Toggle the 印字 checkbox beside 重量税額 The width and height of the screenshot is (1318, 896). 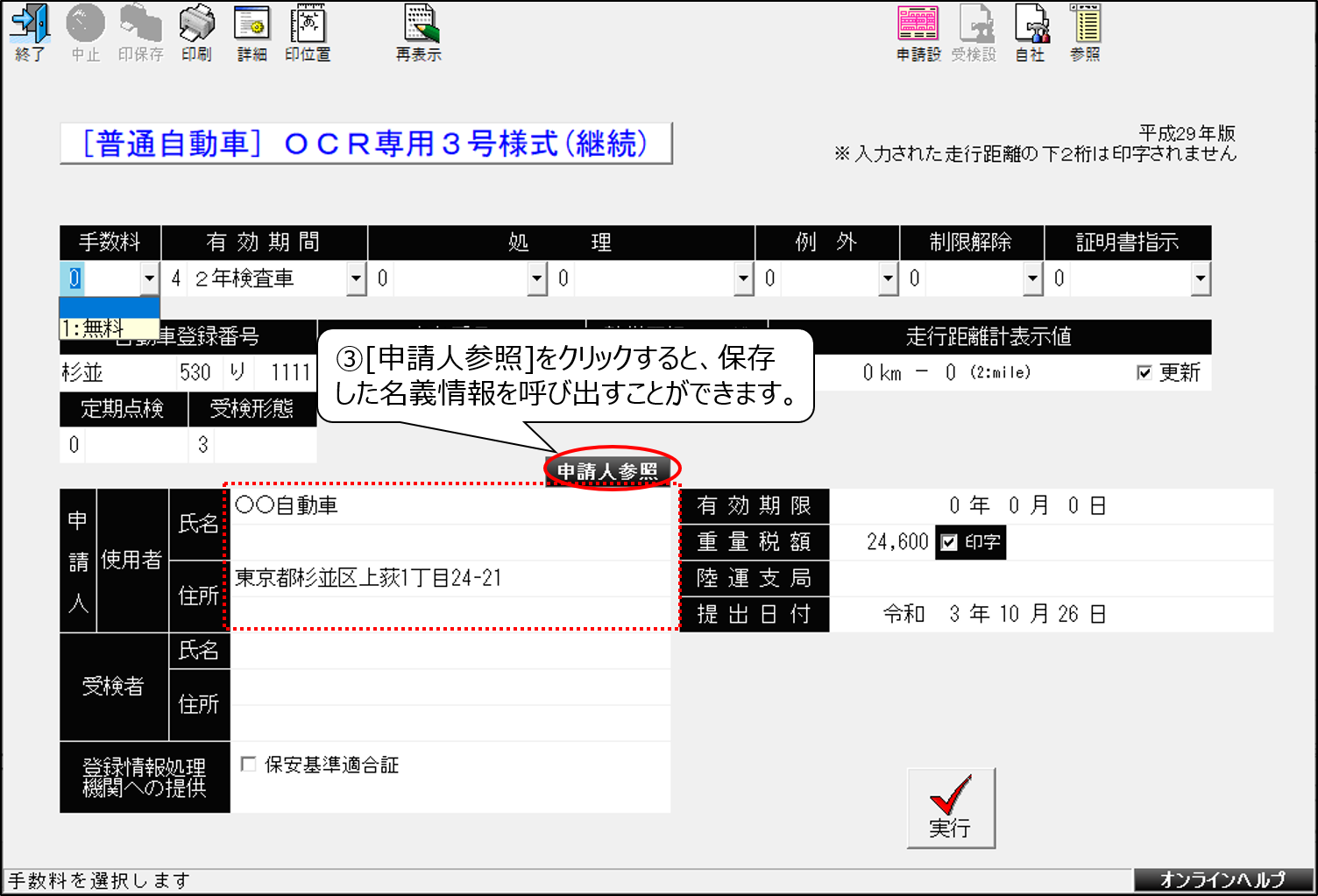(948, 542)
